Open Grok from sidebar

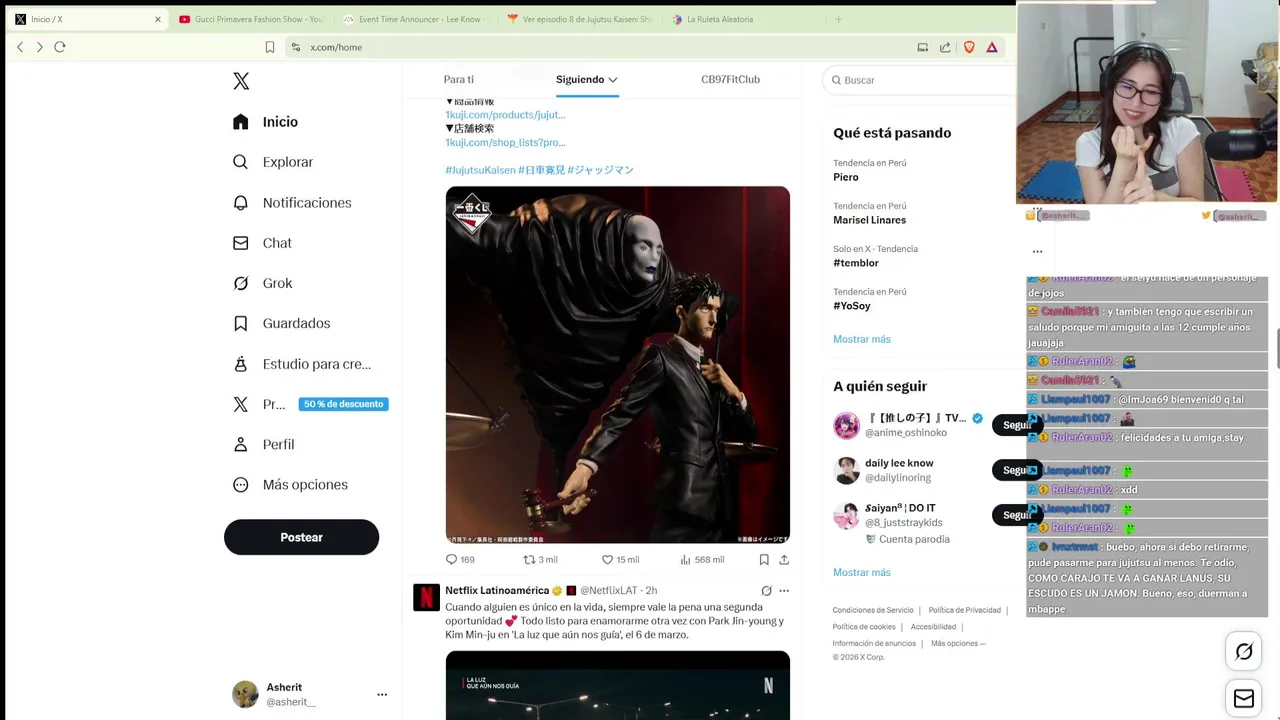click(262, 283)
